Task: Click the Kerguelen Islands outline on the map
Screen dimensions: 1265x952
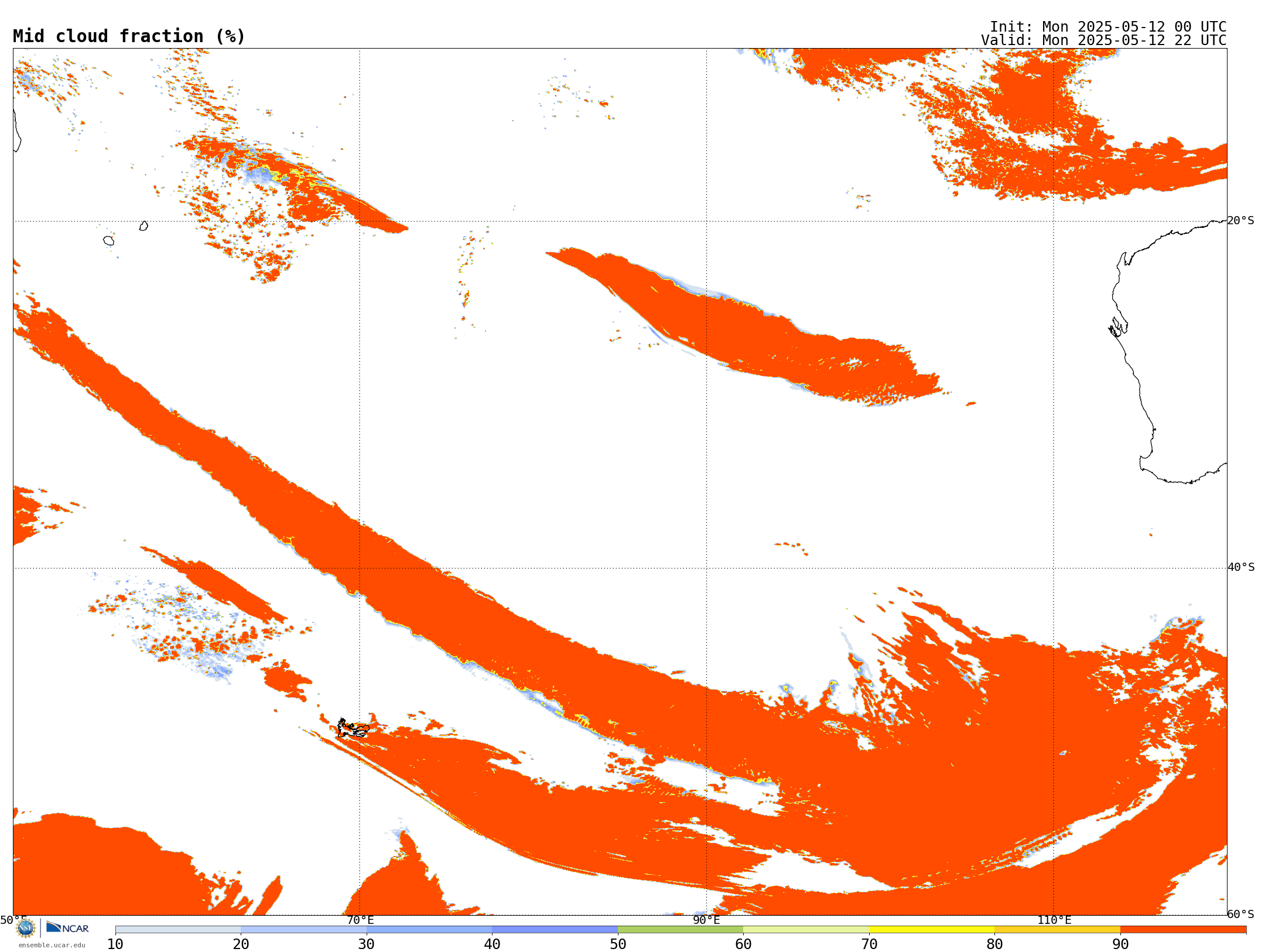Action: 353,728
